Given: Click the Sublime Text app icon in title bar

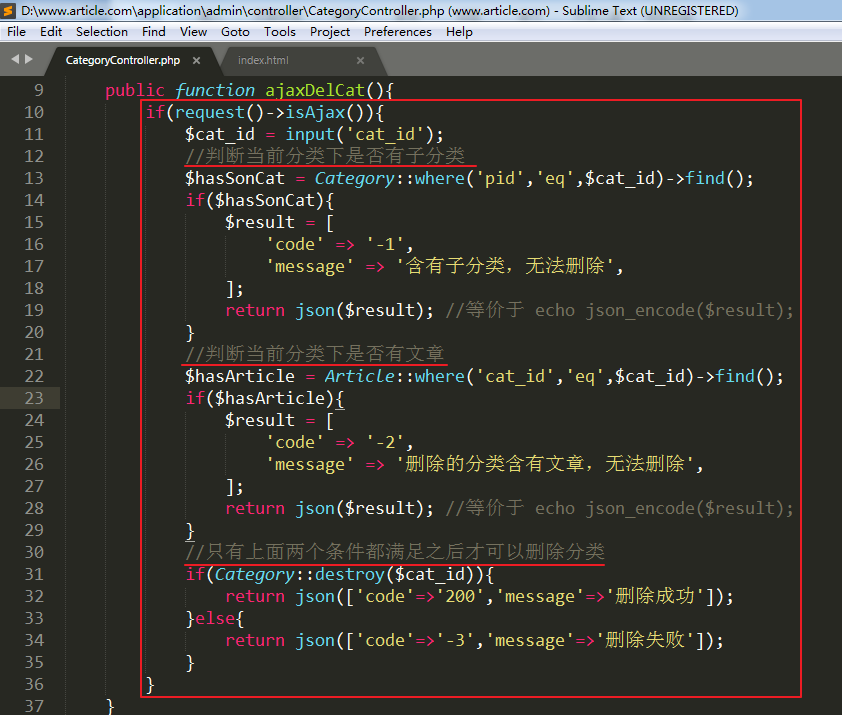Looking at the screenshot, I should coord(8,10).
